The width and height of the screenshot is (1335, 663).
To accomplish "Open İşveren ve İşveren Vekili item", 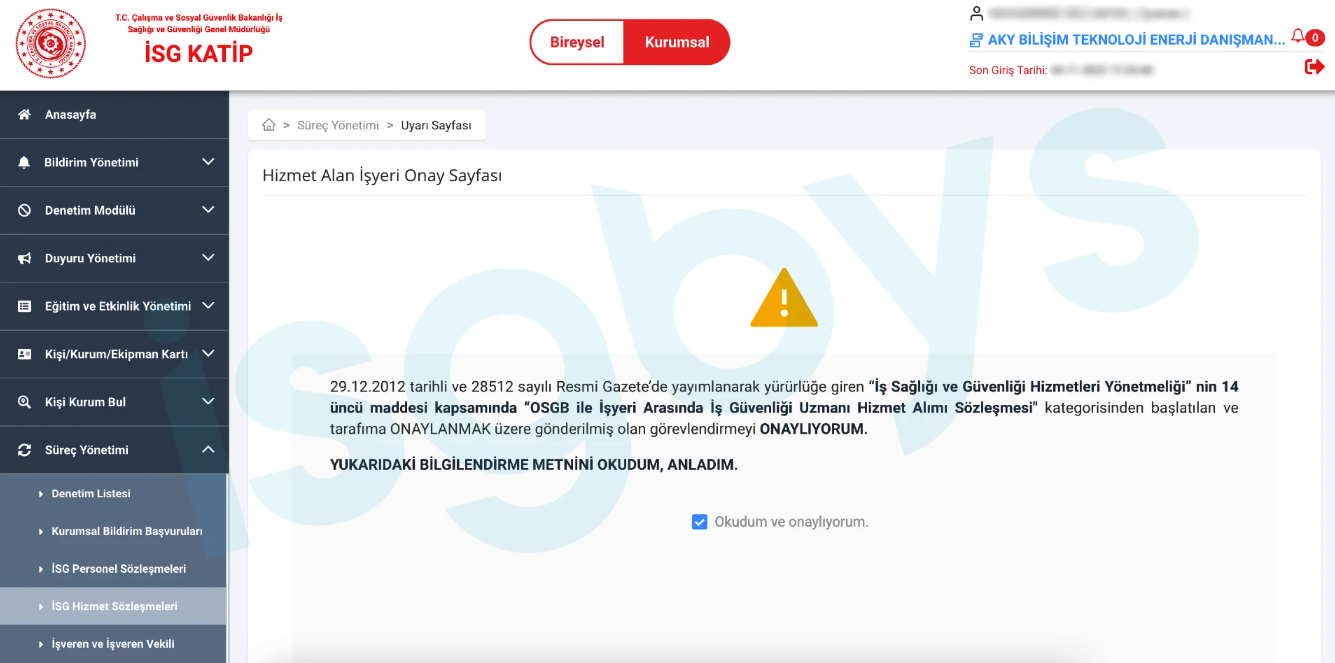I will (114, 644).
